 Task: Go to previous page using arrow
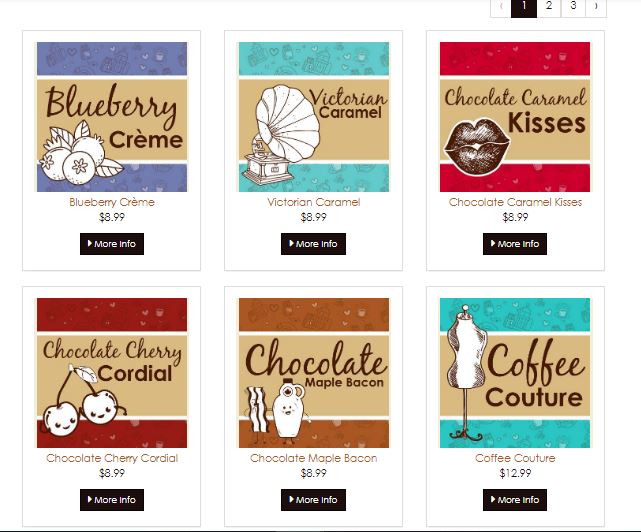click(x=501, y=7)
